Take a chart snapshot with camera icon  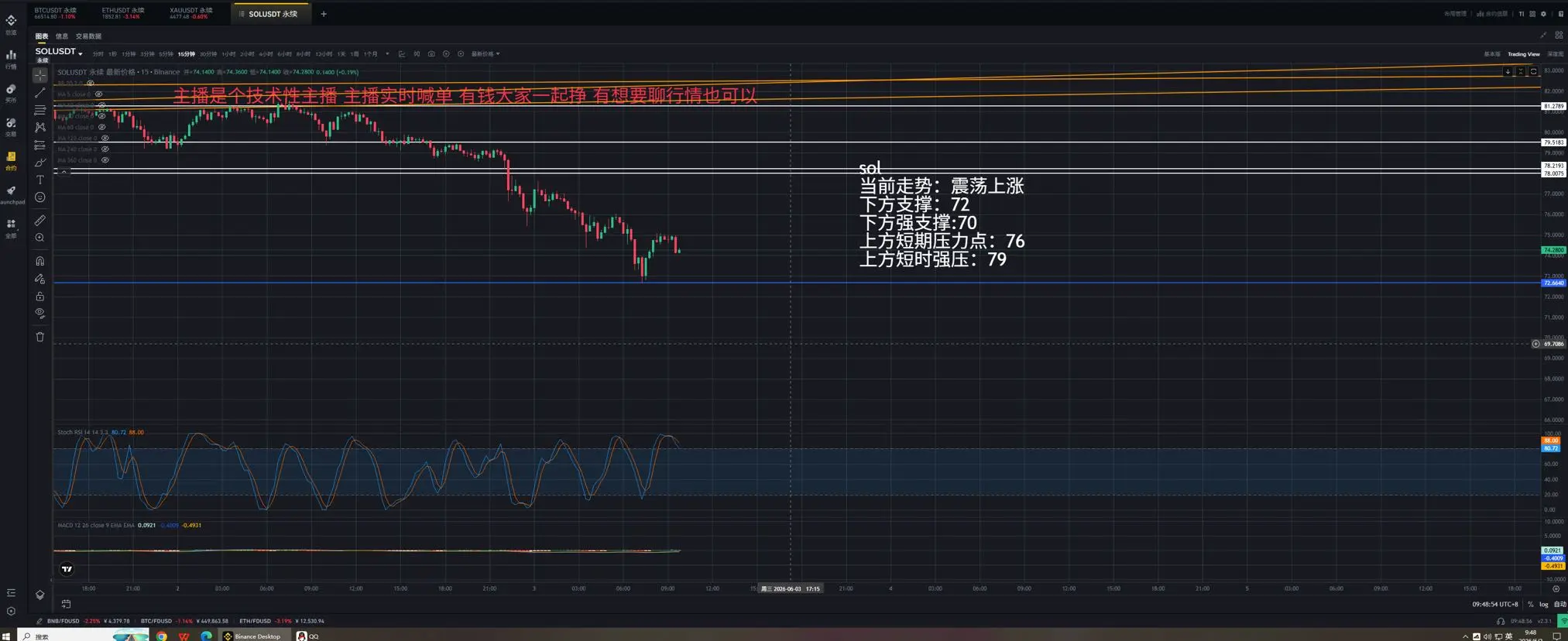[431, 54]
